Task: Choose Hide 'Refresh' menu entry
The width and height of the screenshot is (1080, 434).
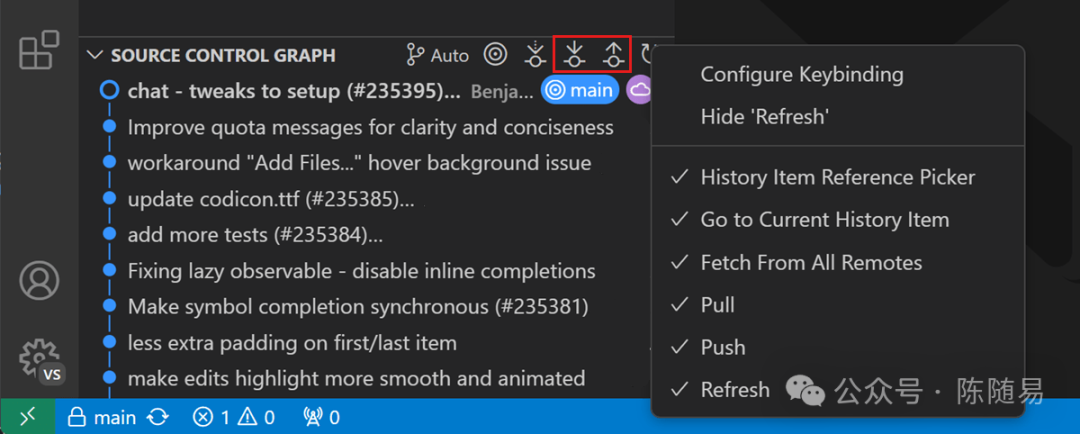Action: pos(764,117)
